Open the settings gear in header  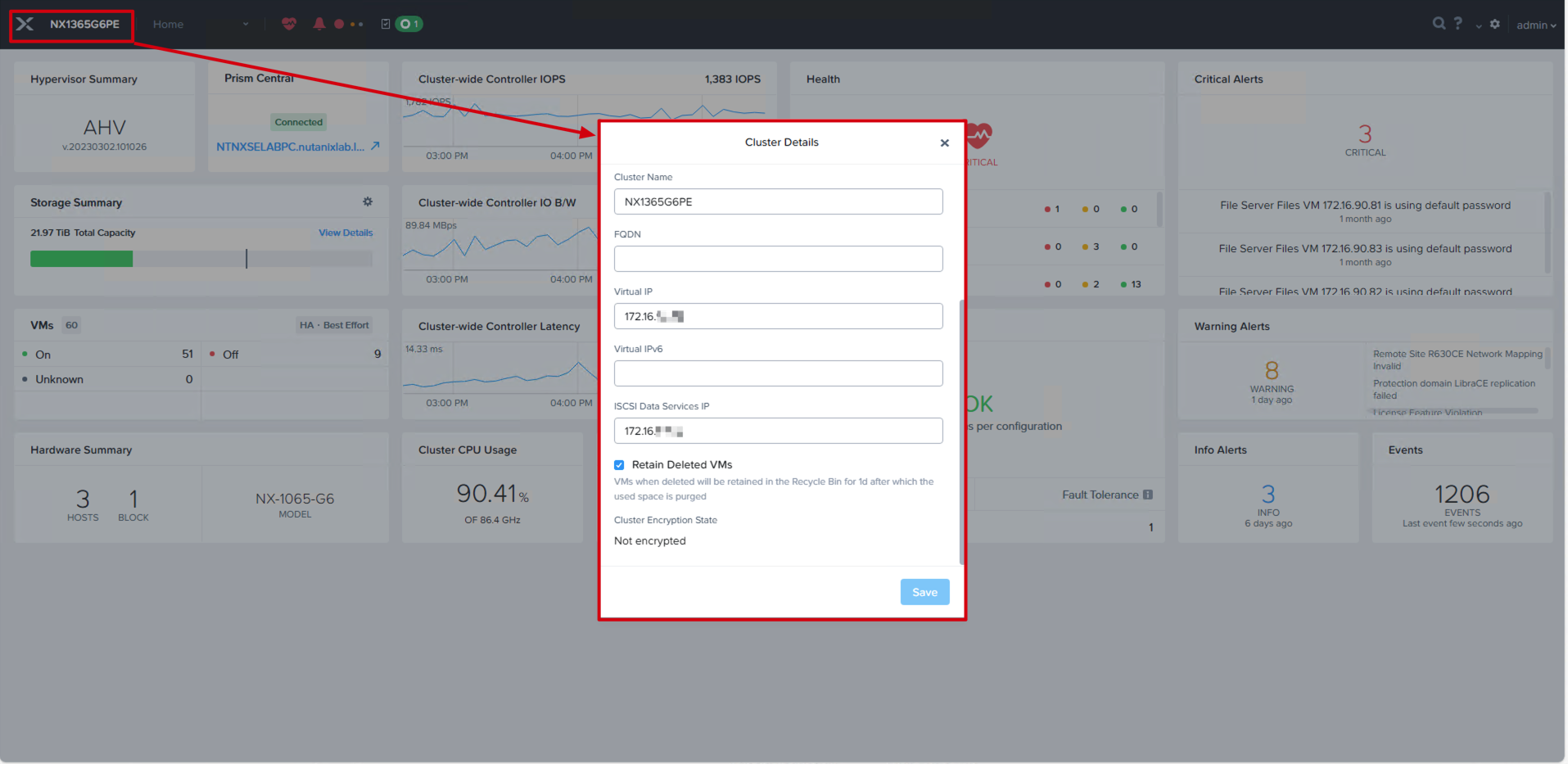tap(1495, 24)
